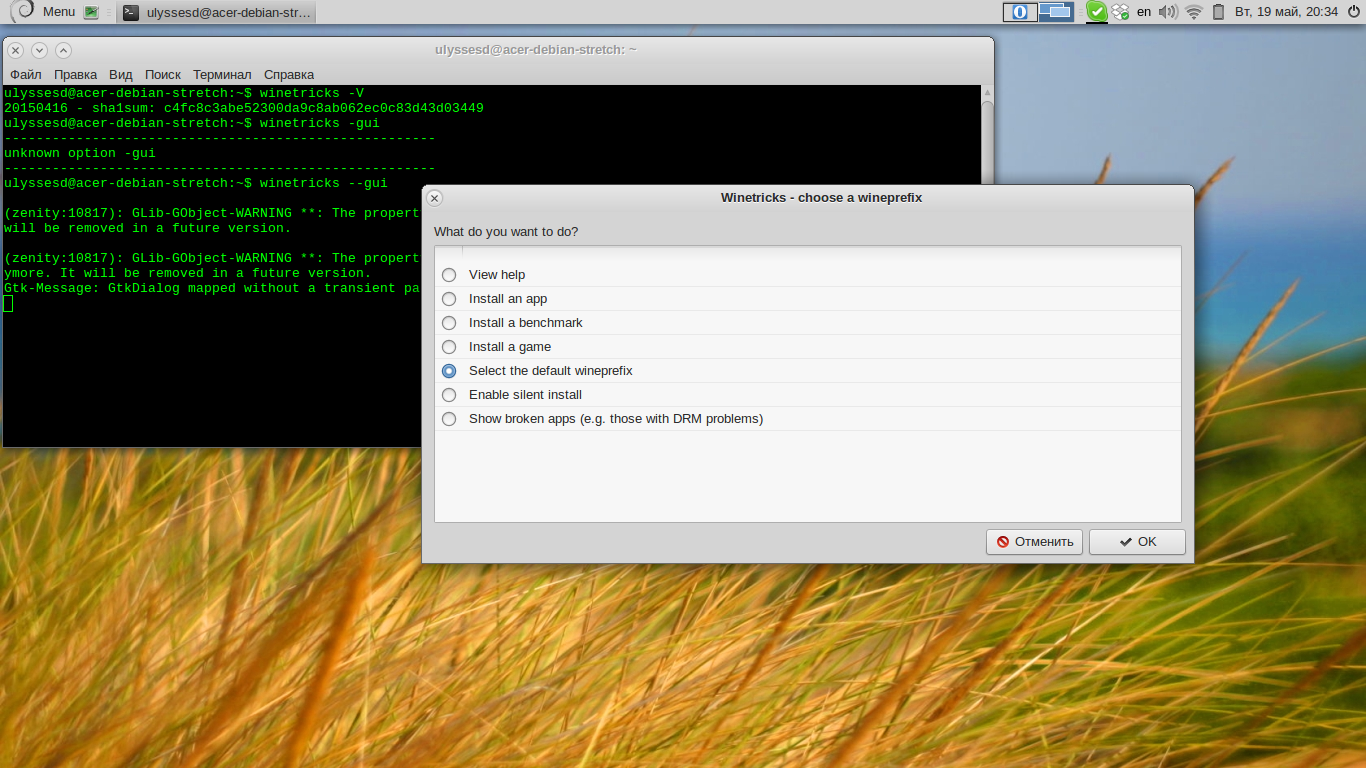This screenshot has height=768, width=1366.
Task: Pick the 'Install a game' radio option
Action: (449, 347)
